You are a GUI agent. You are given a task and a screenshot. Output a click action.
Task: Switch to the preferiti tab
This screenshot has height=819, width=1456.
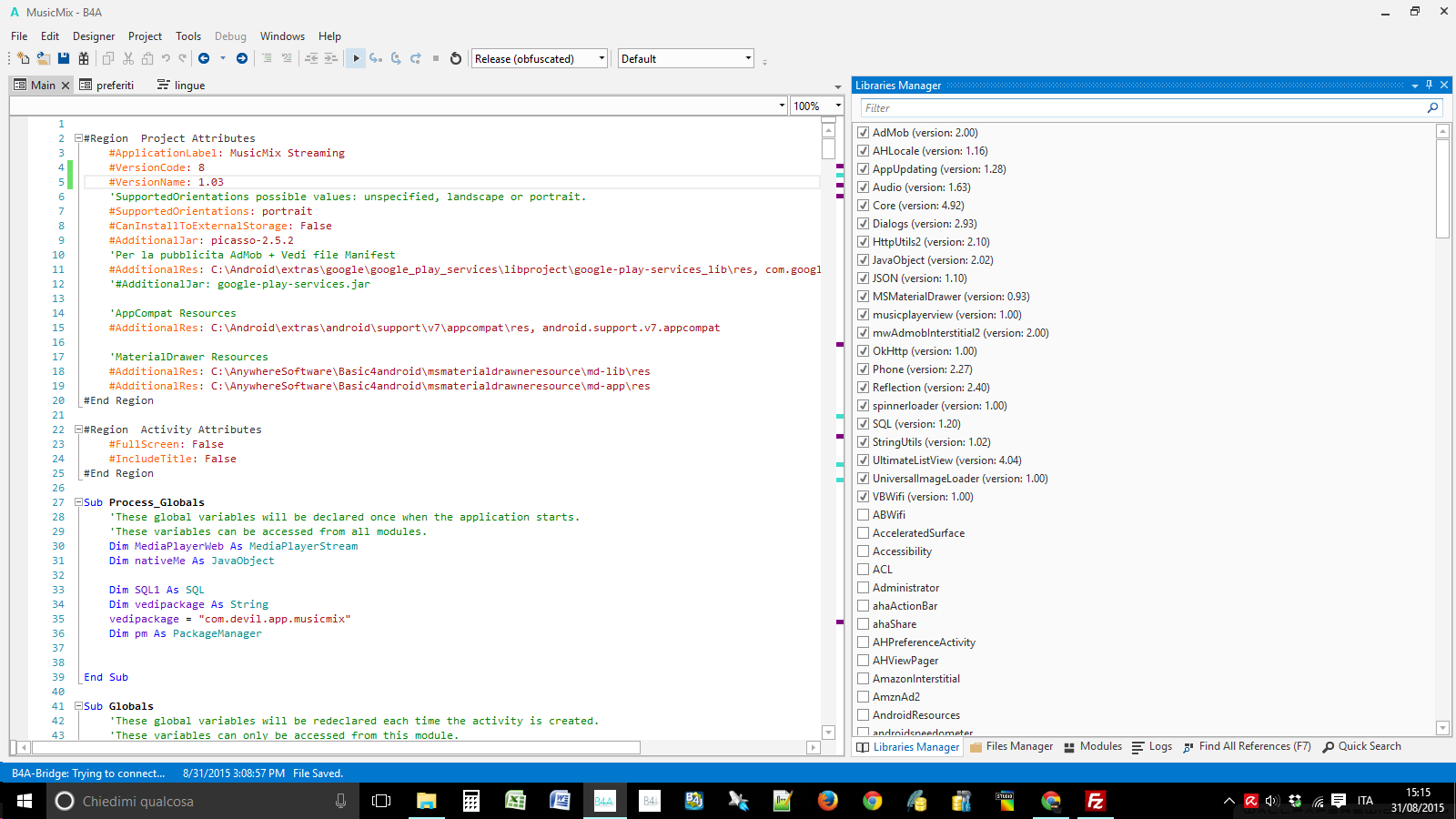pos(106,86)
